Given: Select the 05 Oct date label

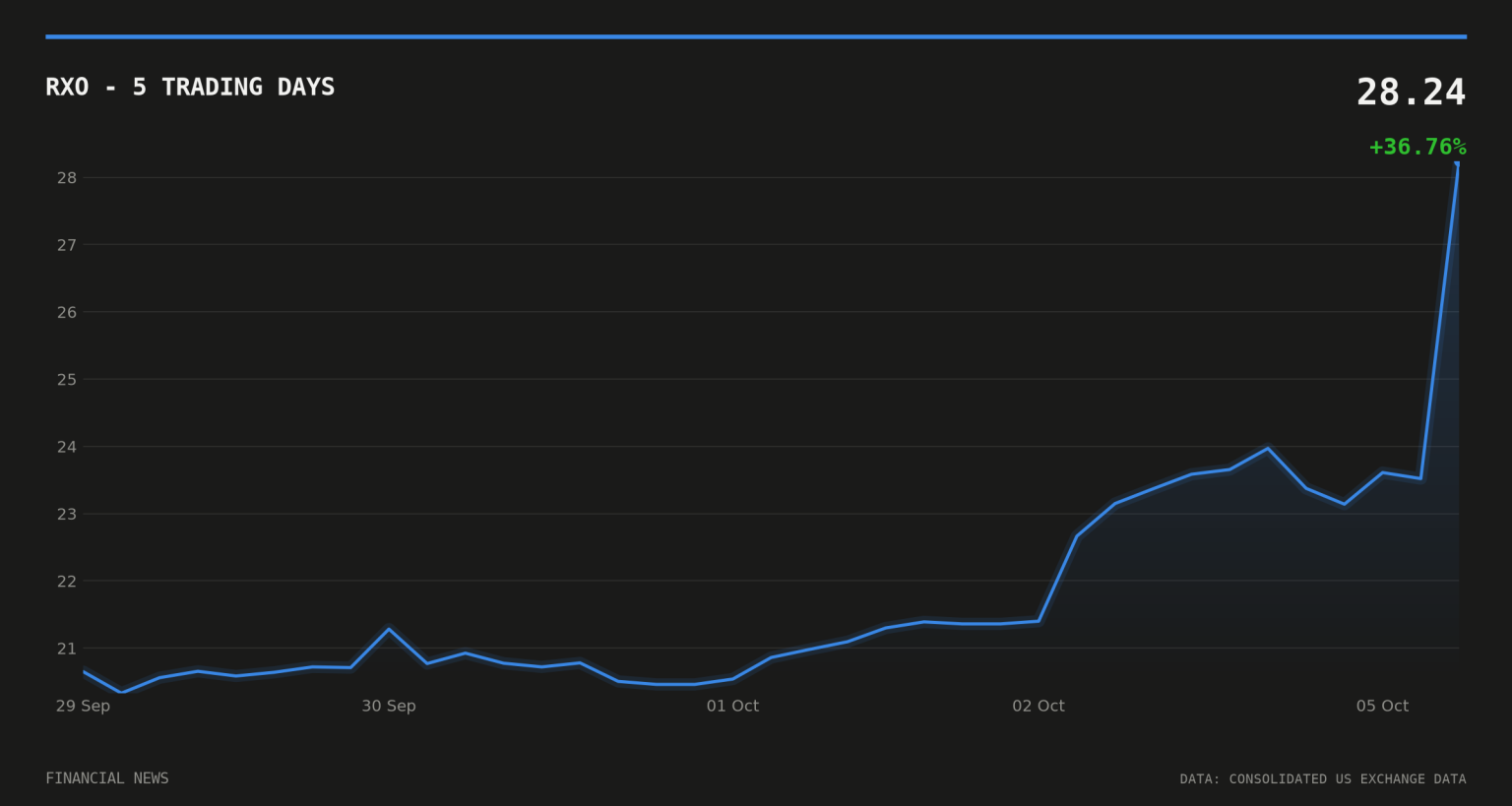Looking at the screenshot, I should 1382,706.
